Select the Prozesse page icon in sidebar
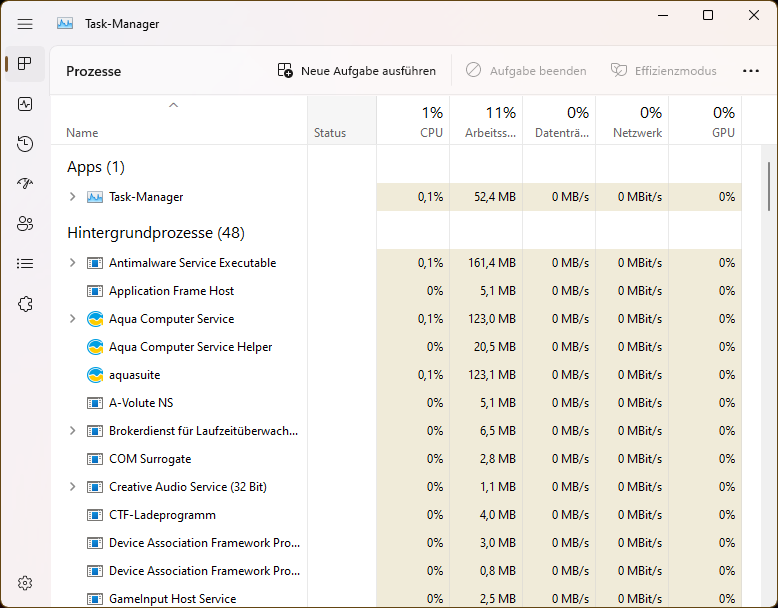The image size is (778, 608). (25, 64)
